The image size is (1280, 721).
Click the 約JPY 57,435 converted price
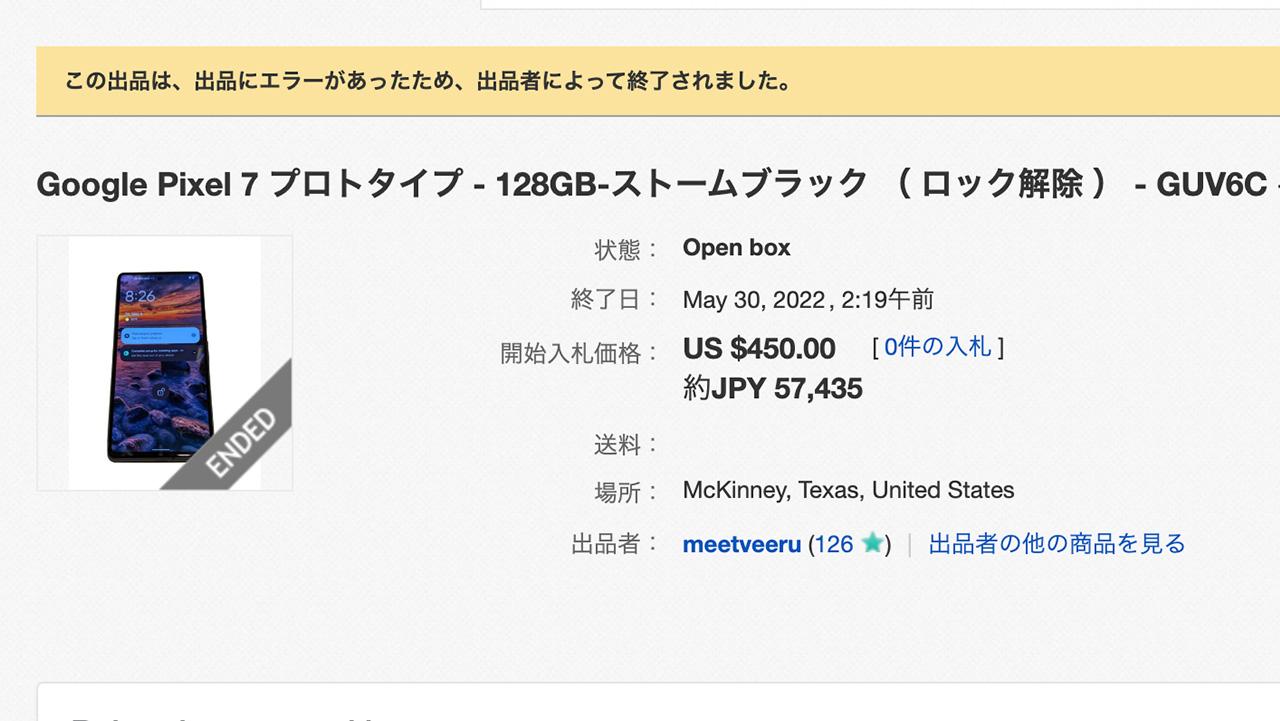[x=773, y=388]
